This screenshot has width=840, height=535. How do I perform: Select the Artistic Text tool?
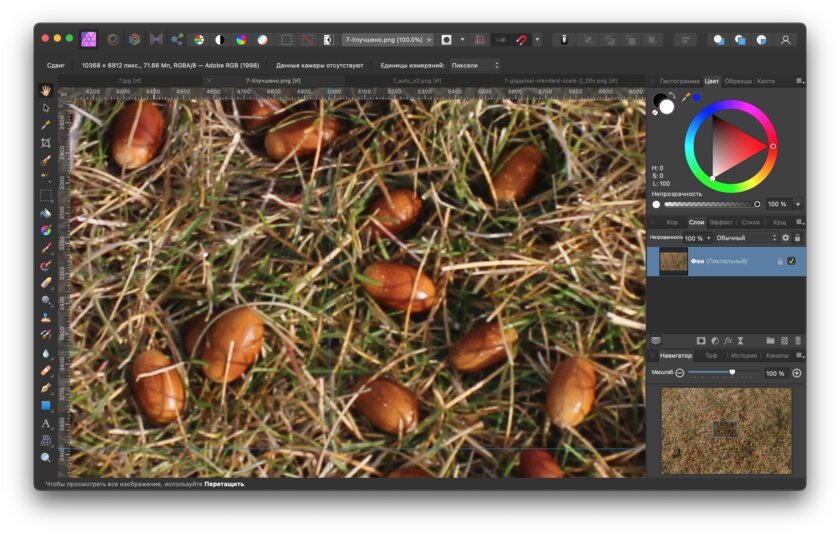pos(46,423)
